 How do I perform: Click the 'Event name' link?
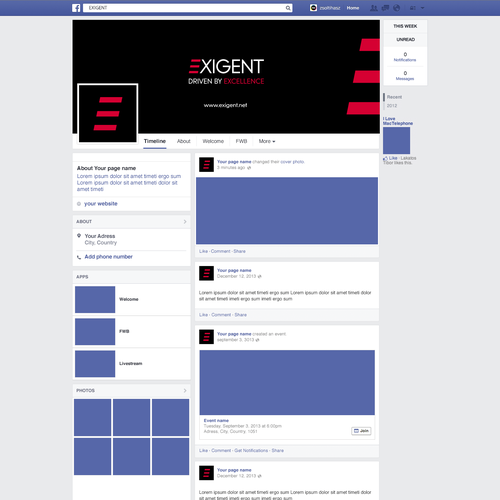[x=216, y=421]
